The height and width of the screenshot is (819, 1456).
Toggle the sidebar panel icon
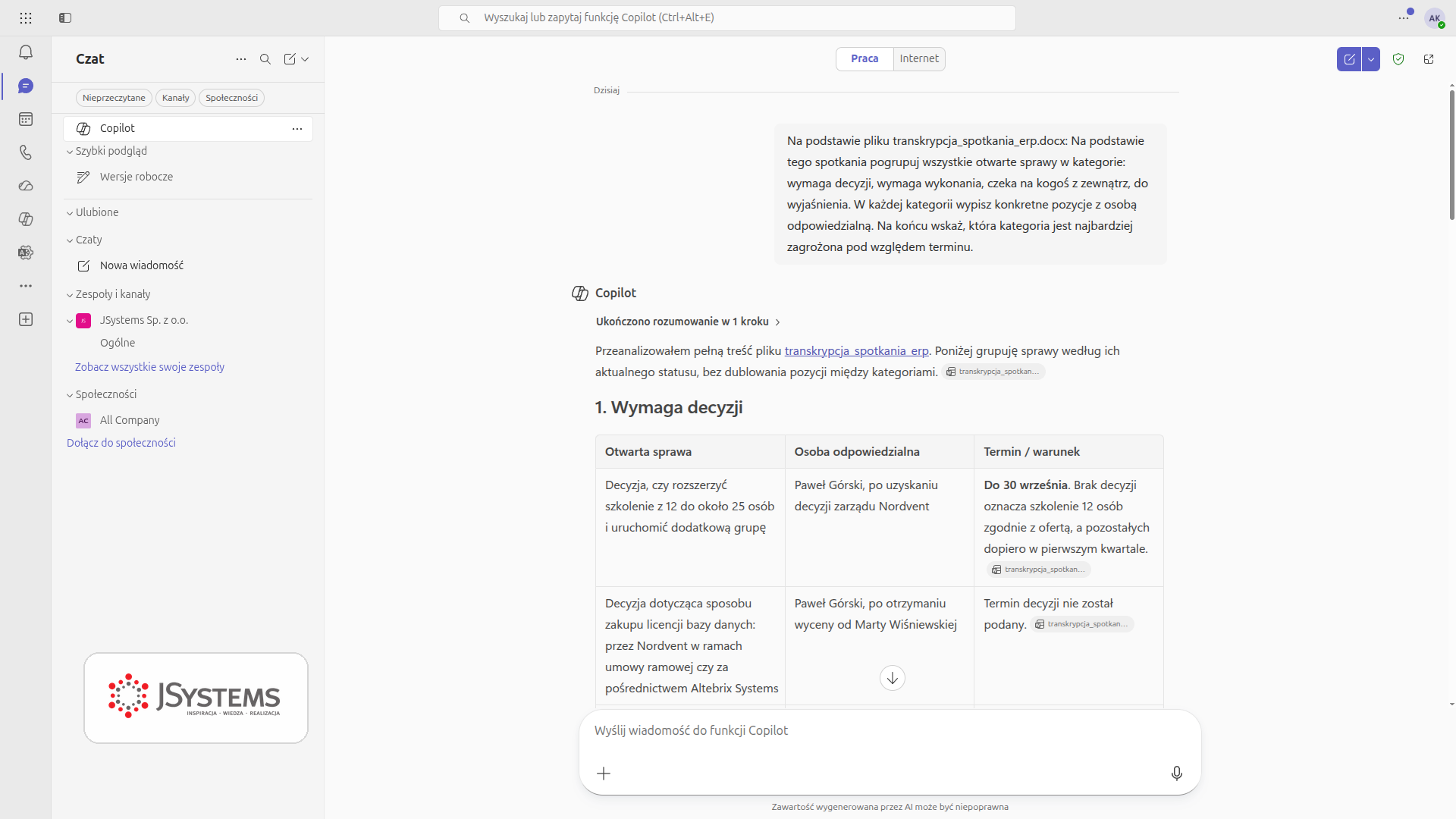click(65, 18)
